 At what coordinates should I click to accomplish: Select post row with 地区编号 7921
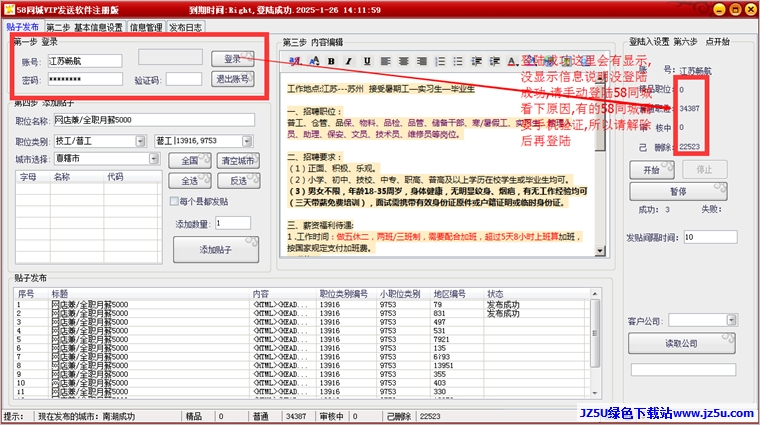(302, 339)
